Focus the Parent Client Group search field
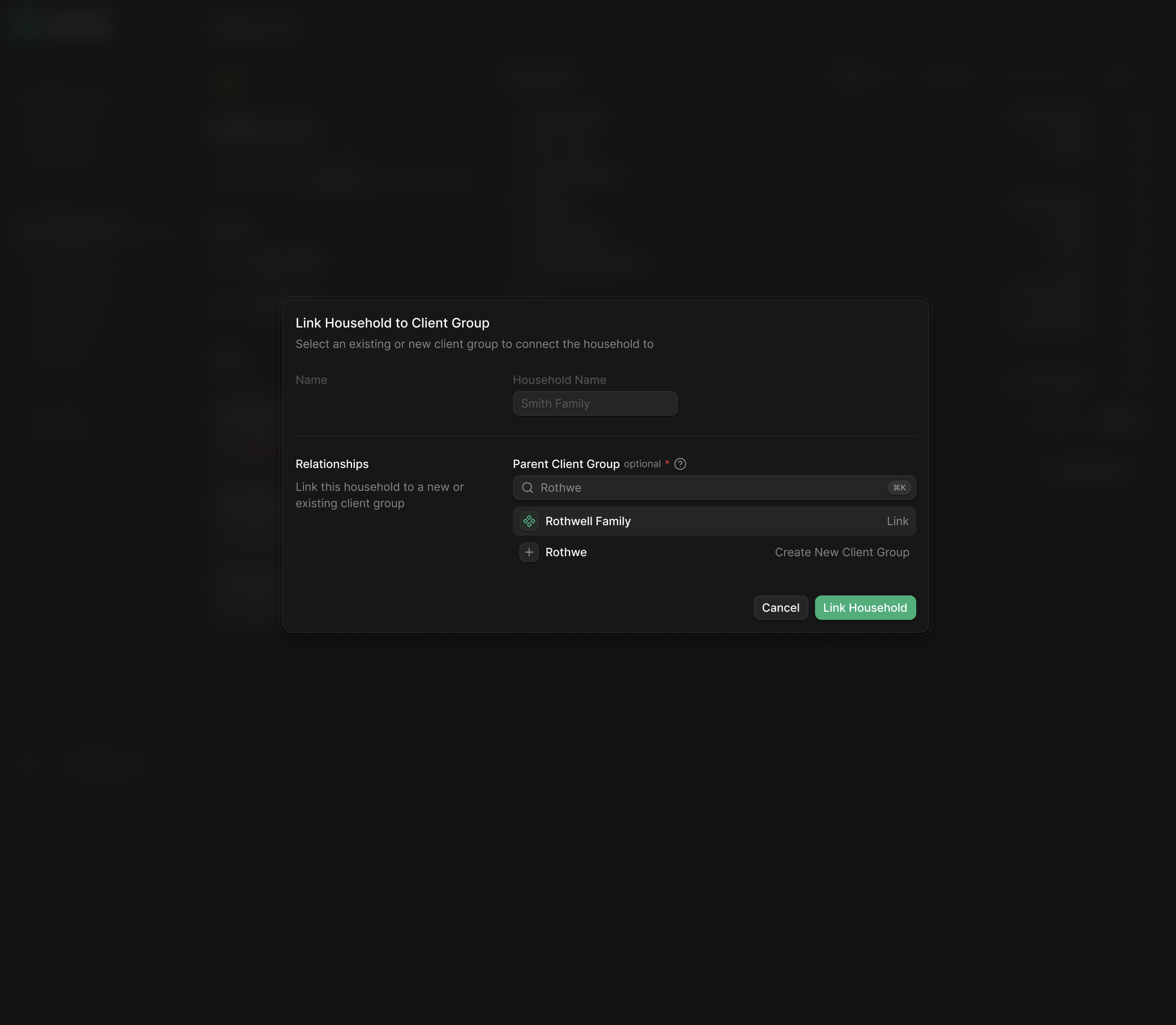 pos(714,487)
